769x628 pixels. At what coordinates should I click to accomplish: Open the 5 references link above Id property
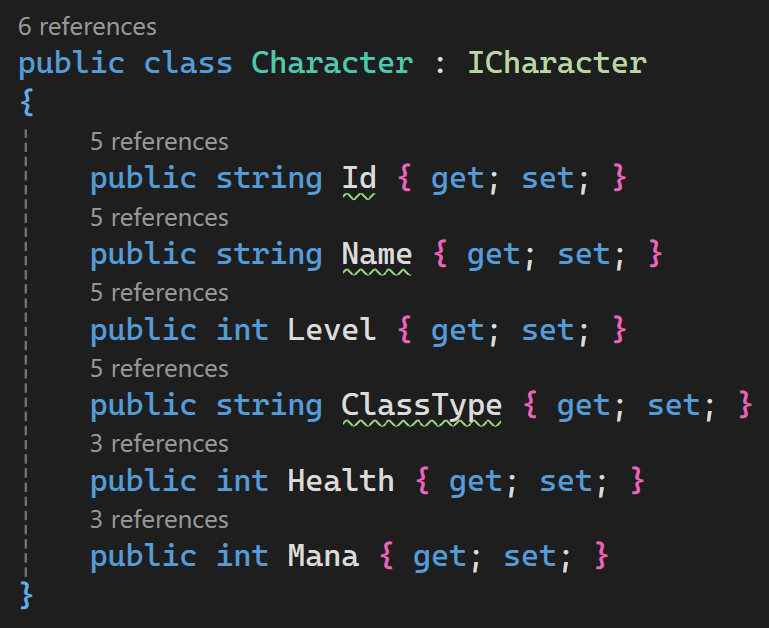pyautogui.click(x=159, y=142)
